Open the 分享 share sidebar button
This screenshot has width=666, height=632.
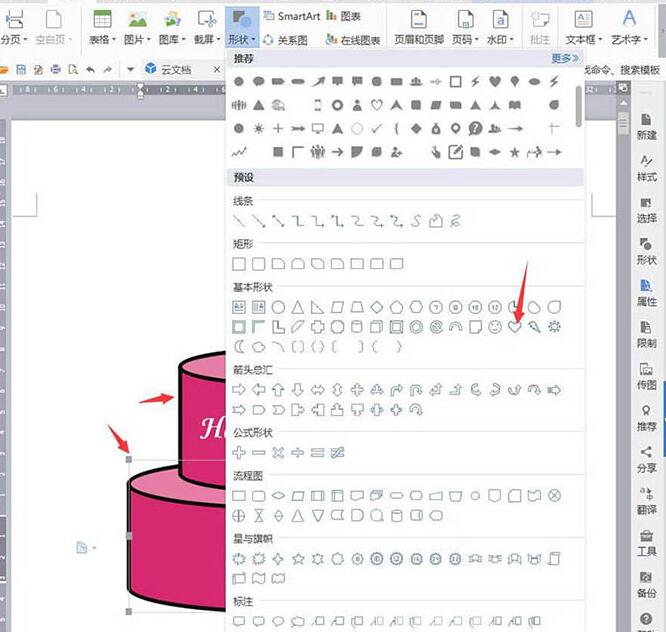pyautogui.click(x=646, y=458)
